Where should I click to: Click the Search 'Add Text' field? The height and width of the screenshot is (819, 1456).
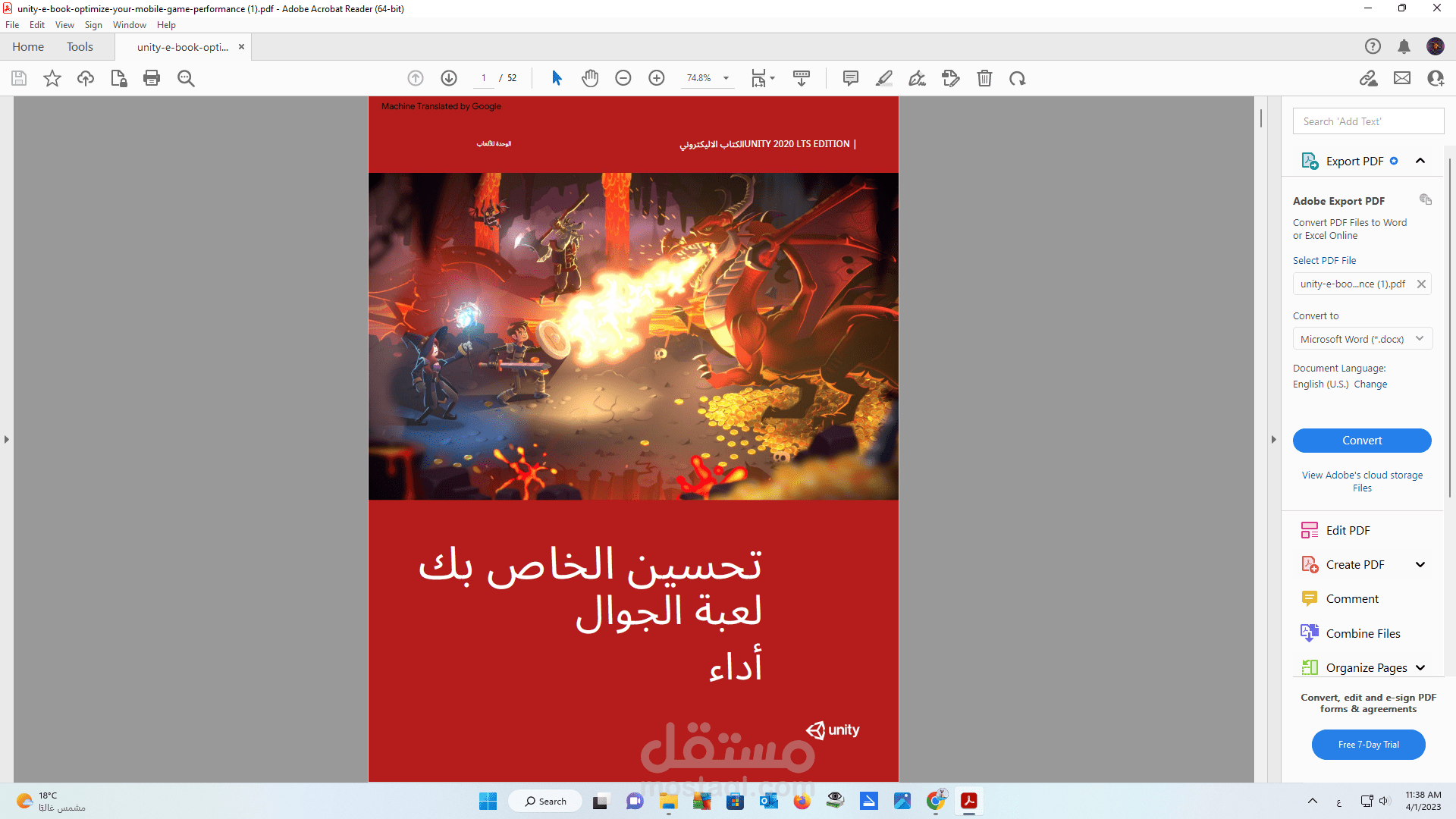click(1368, 121)
